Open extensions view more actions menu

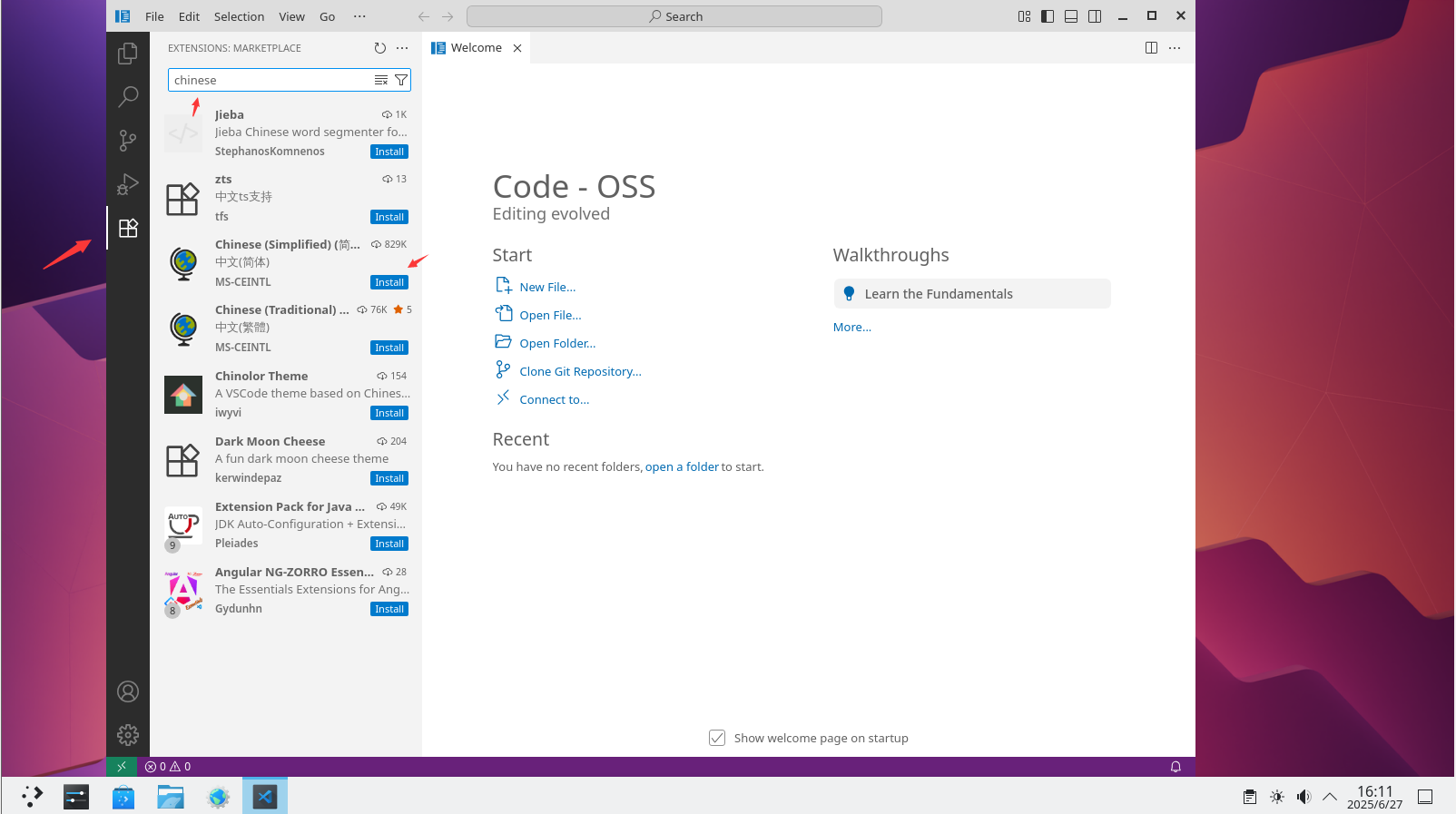point(402,48)
